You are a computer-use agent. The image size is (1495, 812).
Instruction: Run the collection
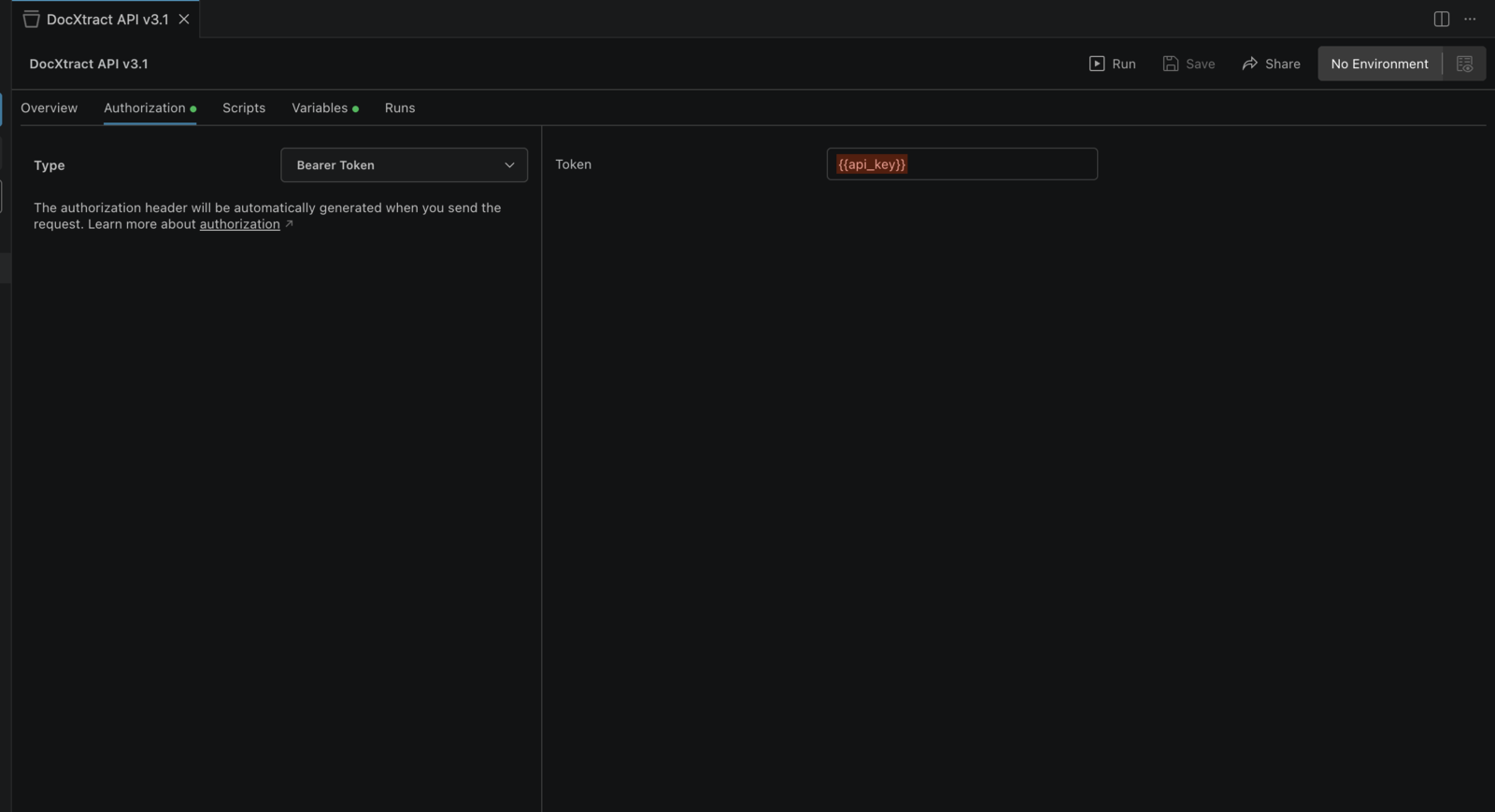coord(1113,64)
